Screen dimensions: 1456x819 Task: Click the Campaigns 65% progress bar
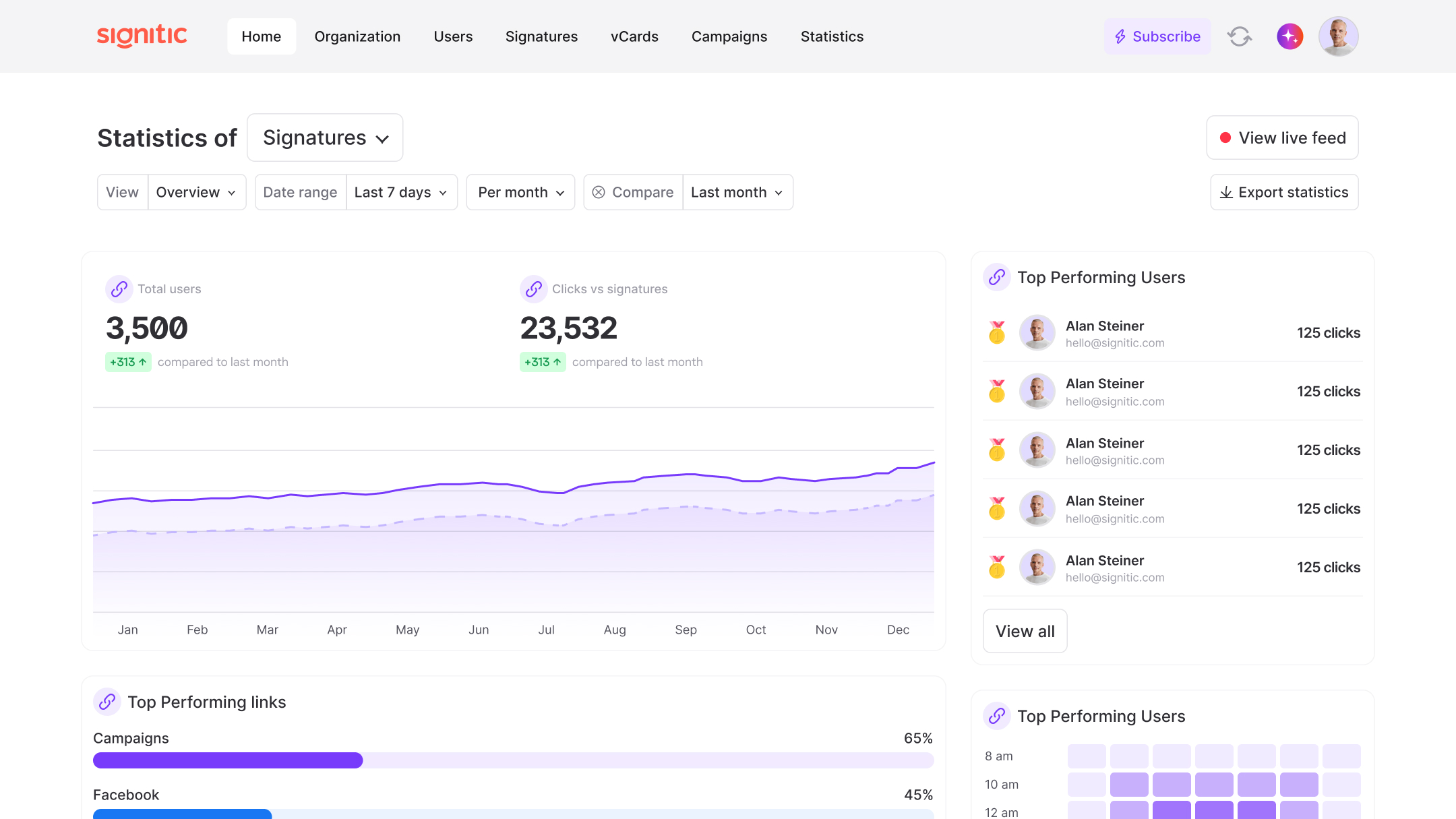point(513,760)
